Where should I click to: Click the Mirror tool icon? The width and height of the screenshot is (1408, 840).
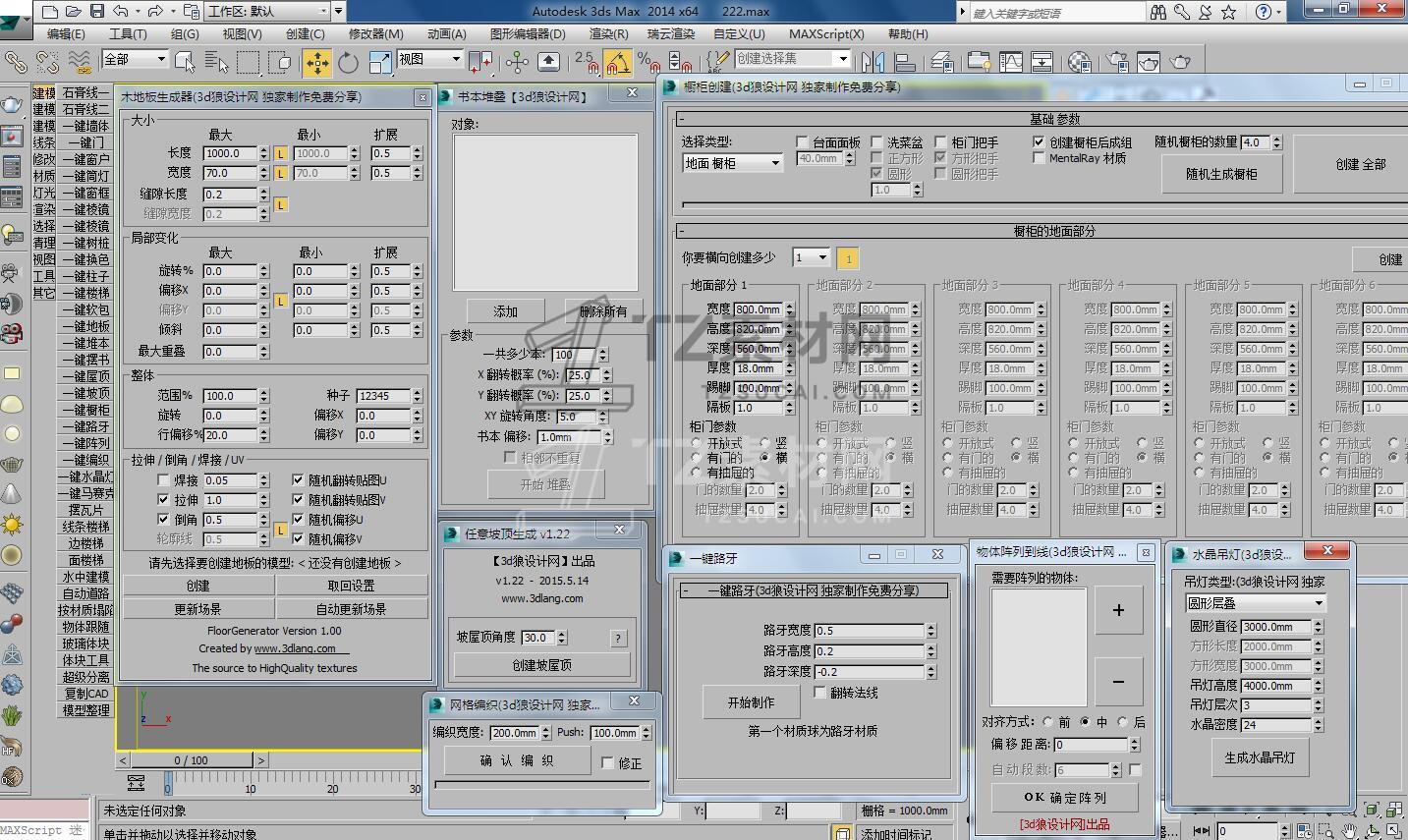873,63
